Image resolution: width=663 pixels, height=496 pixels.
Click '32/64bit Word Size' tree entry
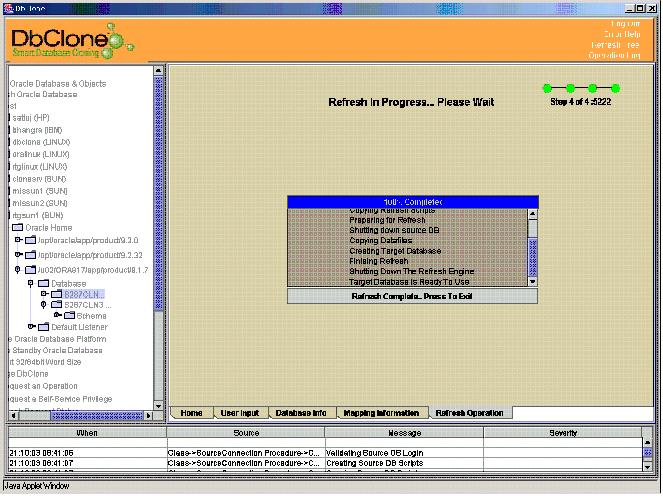pyautogui.click(x=48, y=362)
